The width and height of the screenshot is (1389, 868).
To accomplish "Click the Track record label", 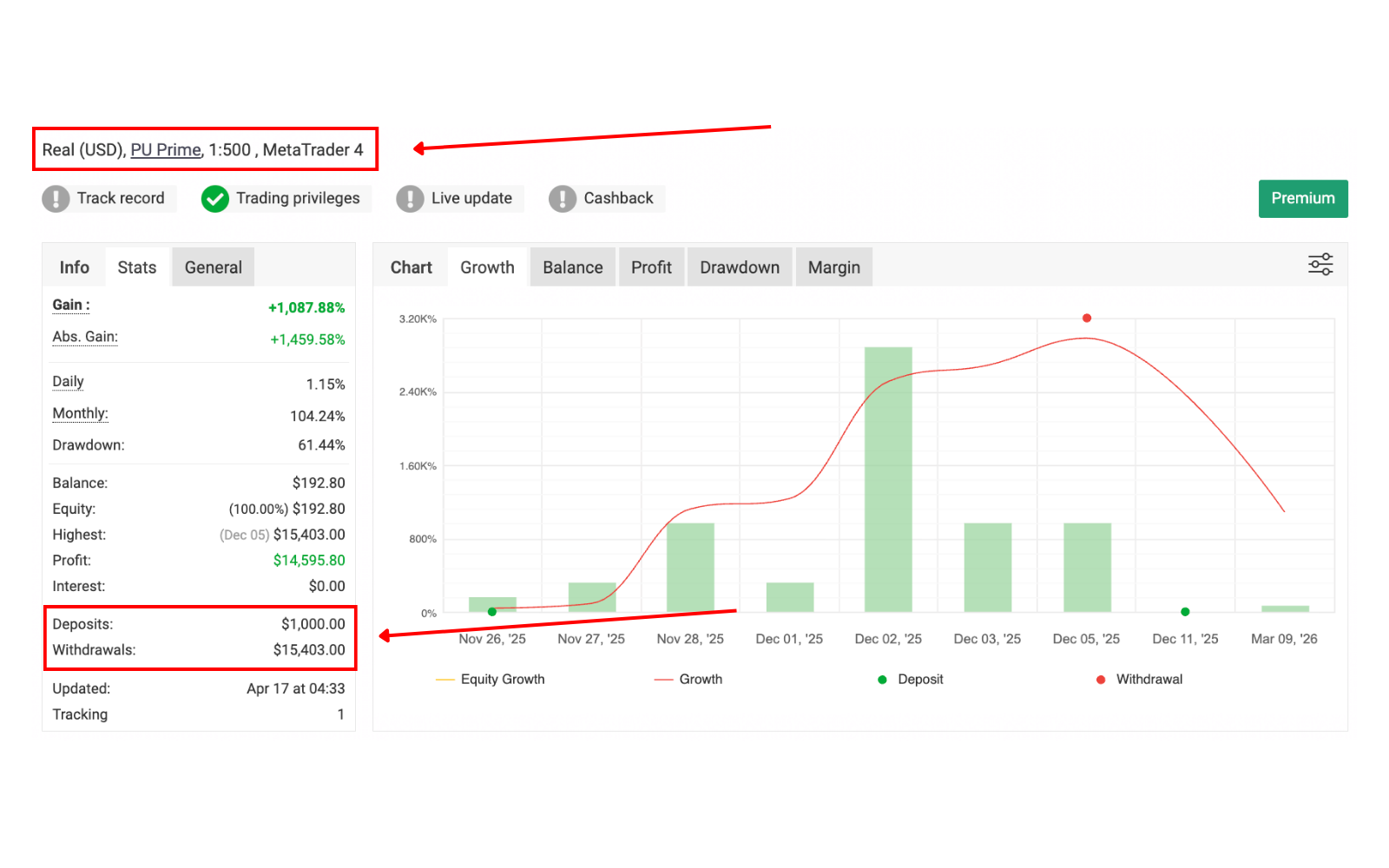I will point(121,198).
